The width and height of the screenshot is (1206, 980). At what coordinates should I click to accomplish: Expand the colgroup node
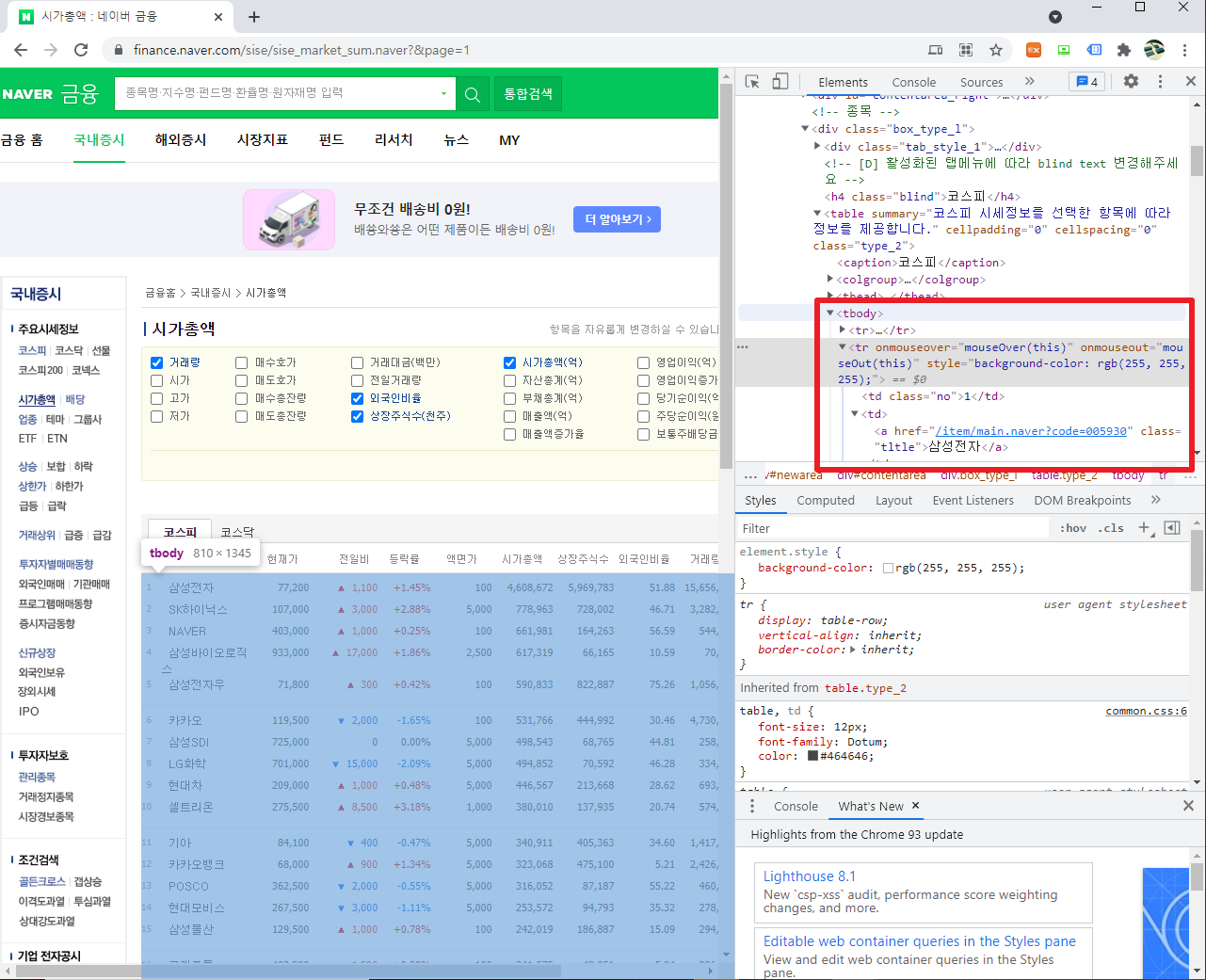point(829,279)
